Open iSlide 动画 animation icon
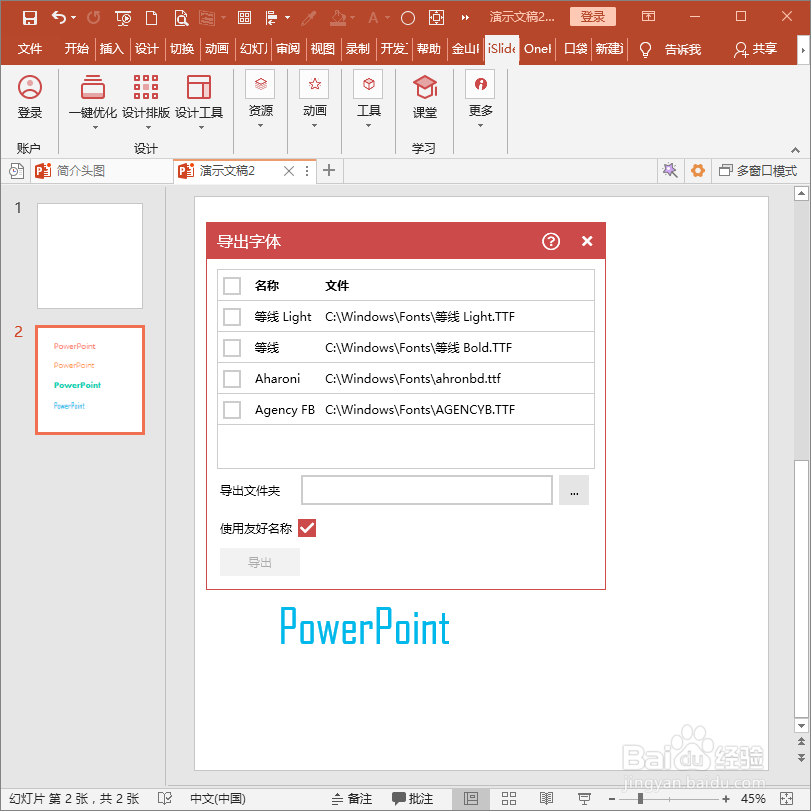811x811 pixels. (314, 84)
